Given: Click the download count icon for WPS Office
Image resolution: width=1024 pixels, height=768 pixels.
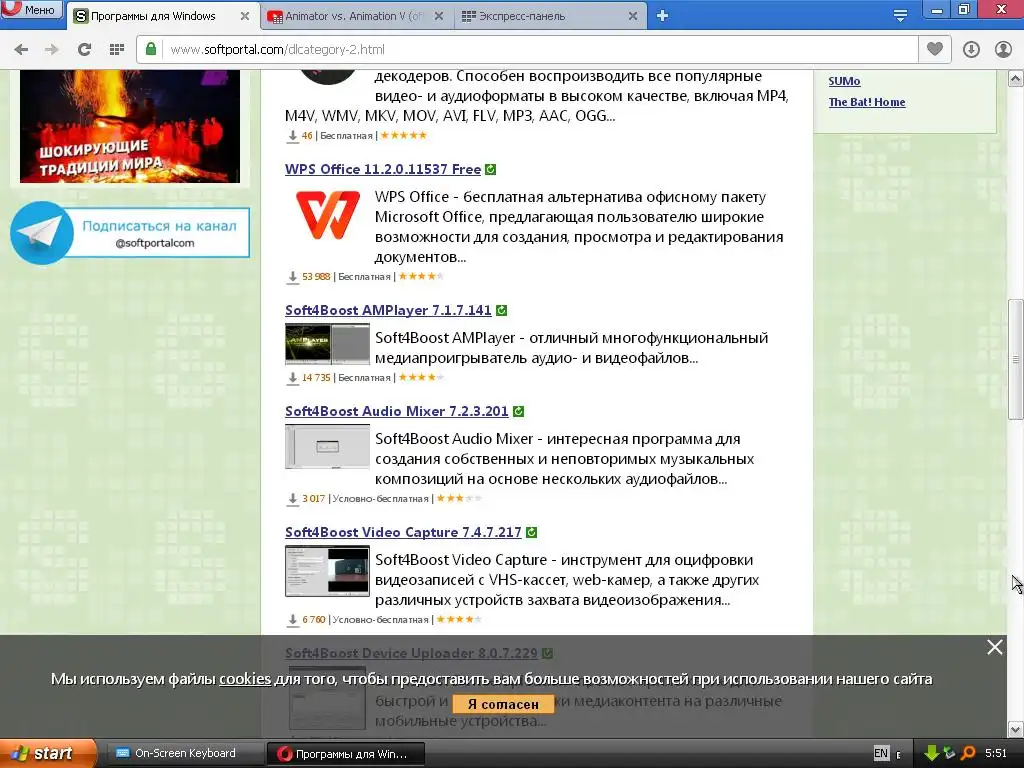Looking at the screenshot, I should pos(293,277).
